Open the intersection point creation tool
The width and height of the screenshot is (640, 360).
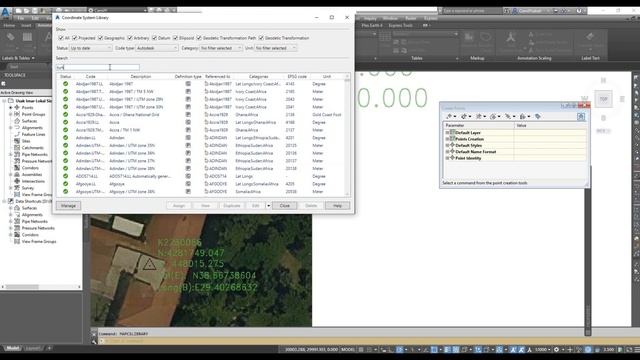click(465, 116)
